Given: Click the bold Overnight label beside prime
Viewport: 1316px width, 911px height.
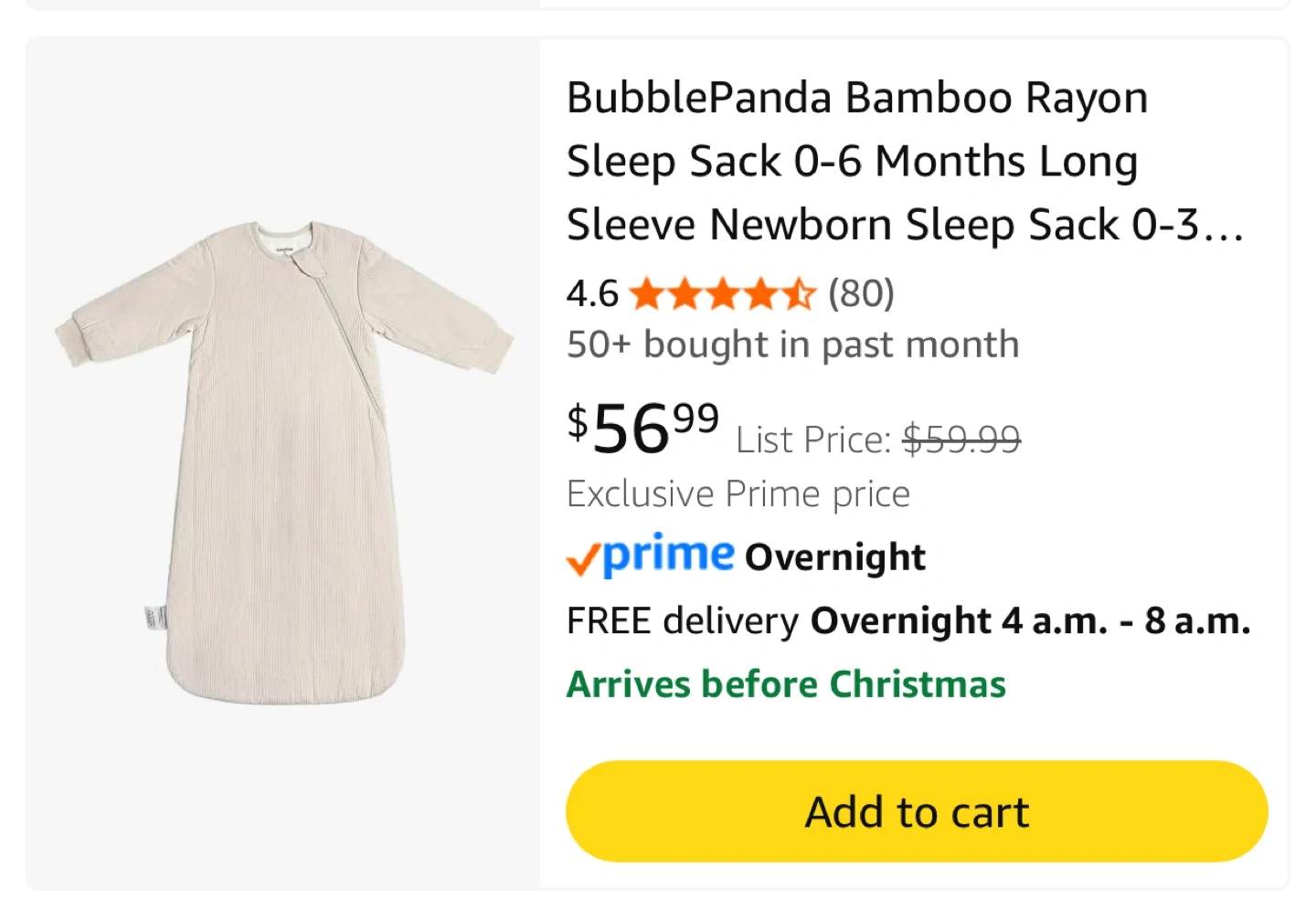Looking at the screenshot, I should pyautogui.click(x=834, y=557).
